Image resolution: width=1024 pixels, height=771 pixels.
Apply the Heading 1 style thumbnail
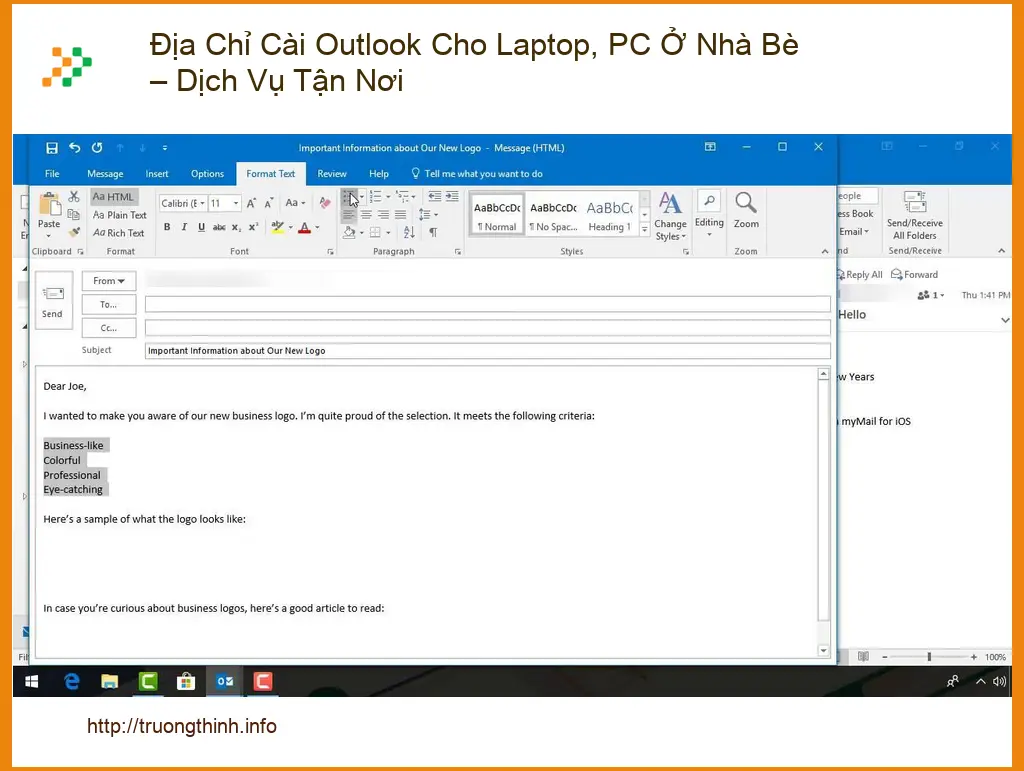[x=609, y=215]
